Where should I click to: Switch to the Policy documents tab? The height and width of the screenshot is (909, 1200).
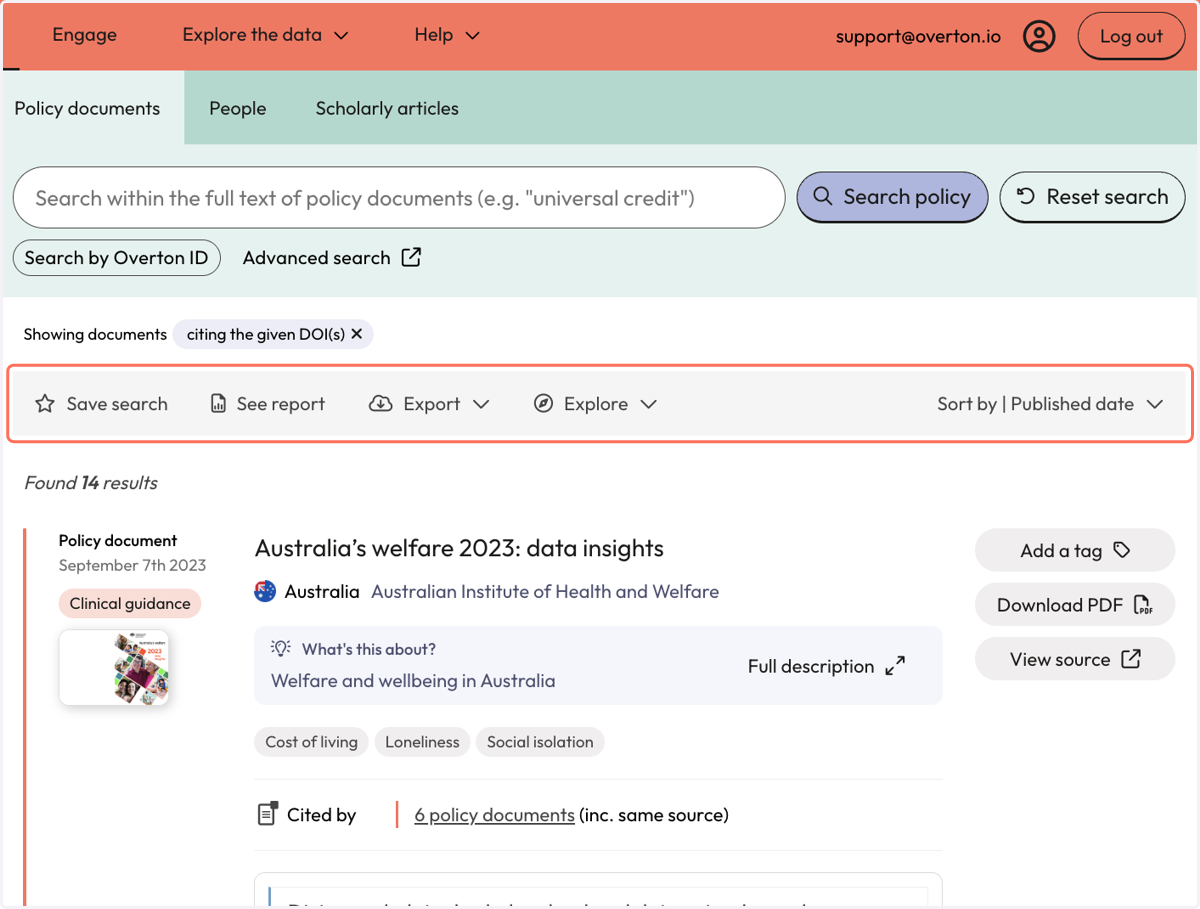(x=87, y=108)
